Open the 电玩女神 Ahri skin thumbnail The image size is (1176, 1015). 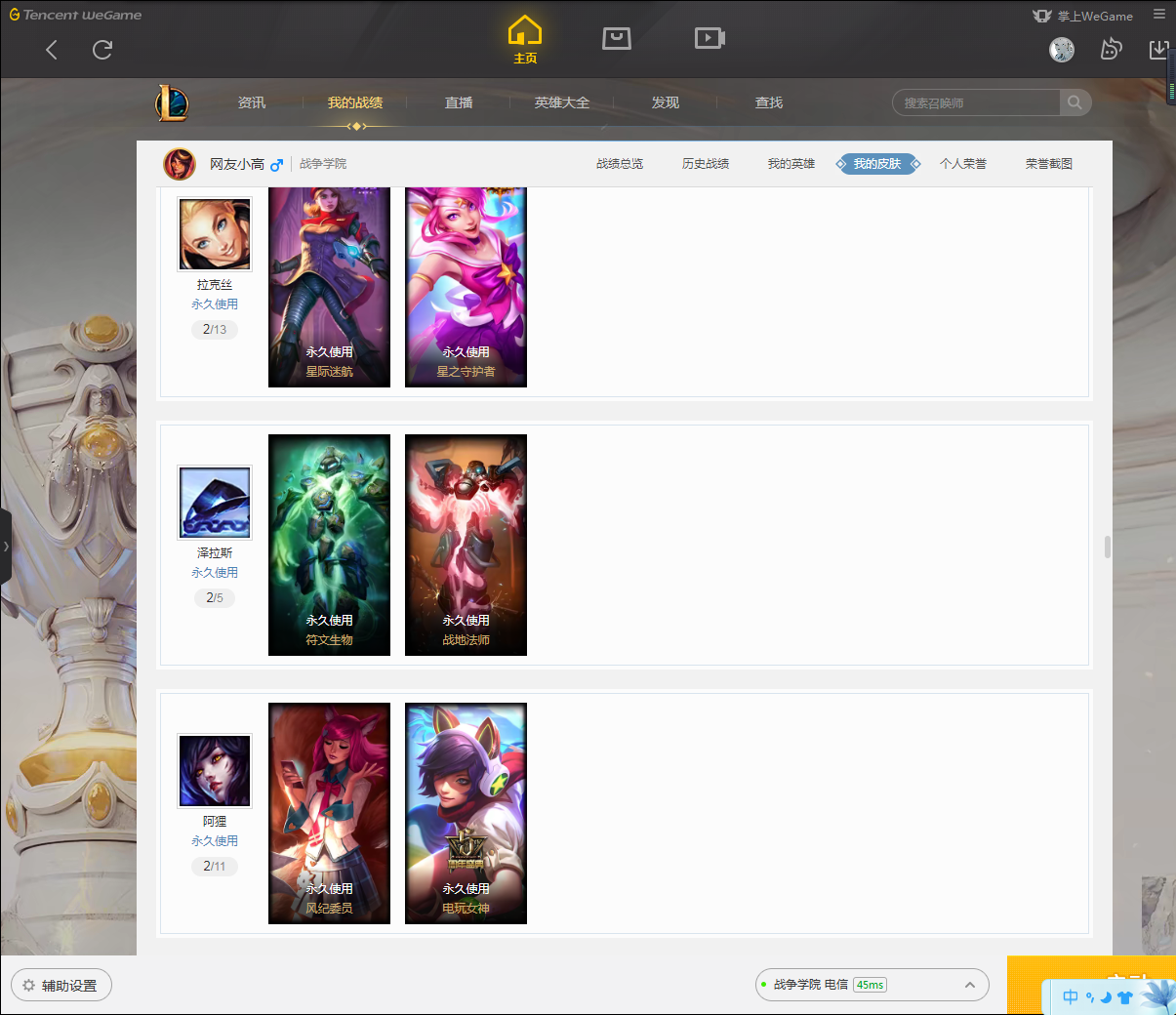(x=466, y=813)
